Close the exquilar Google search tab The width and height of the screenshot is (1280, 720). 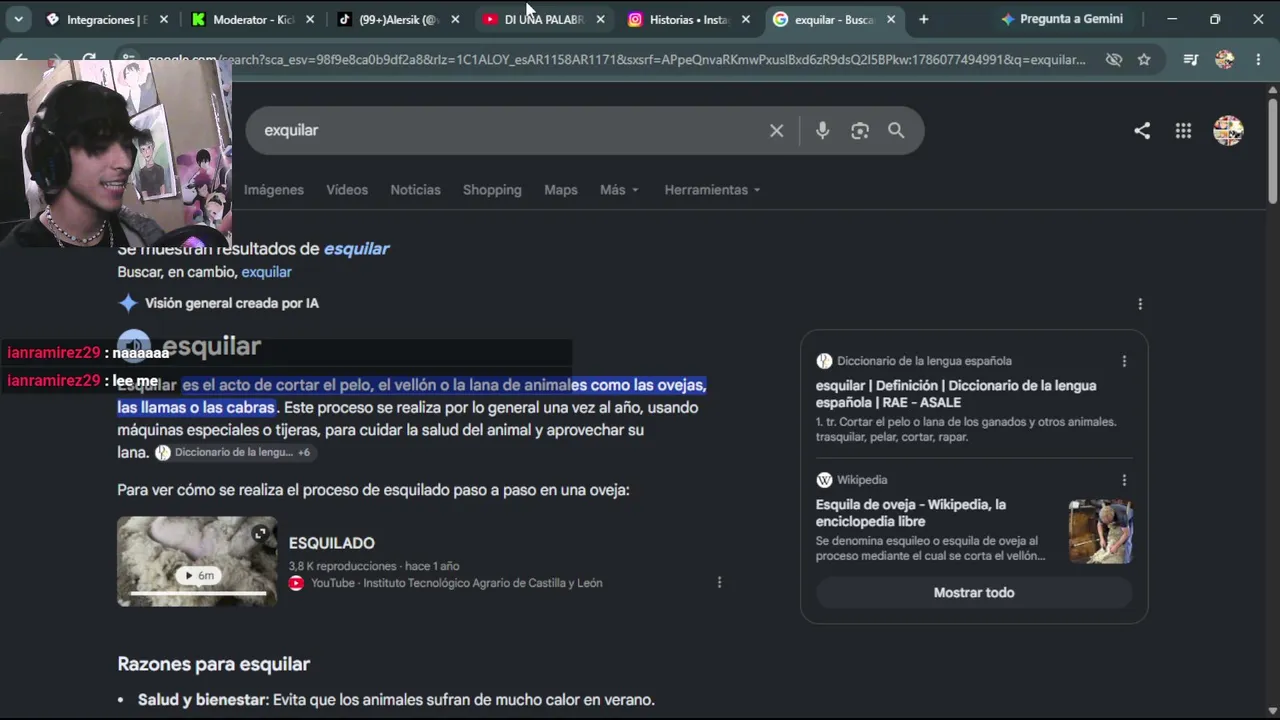(x=890, y=19)
